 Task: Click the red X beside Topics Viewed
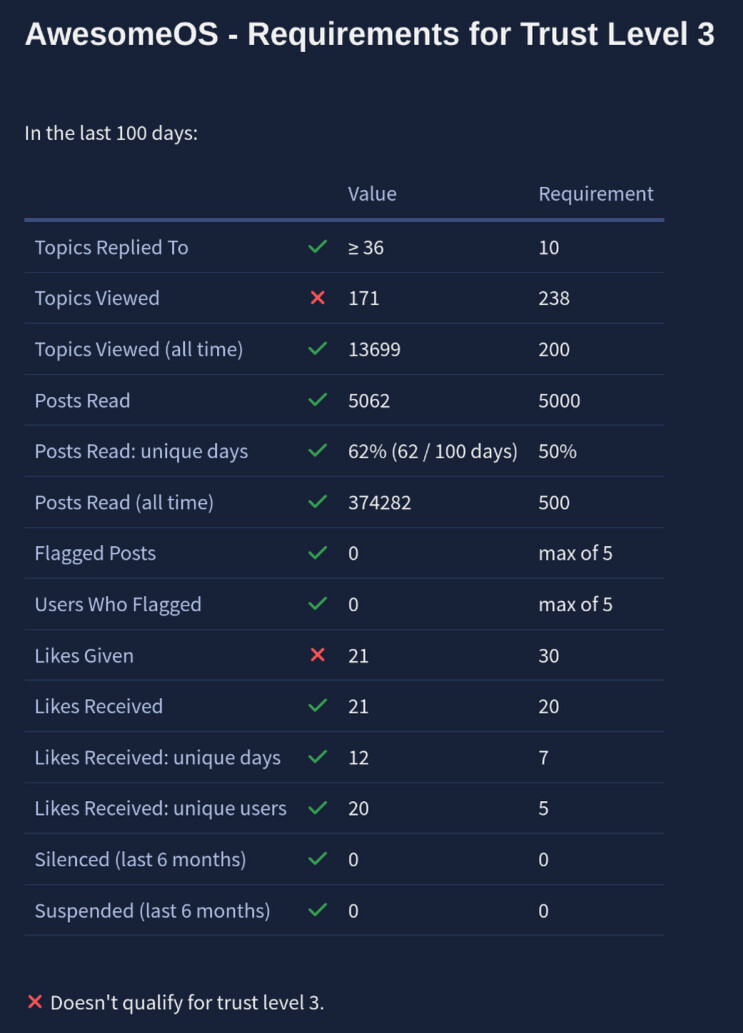coord(318,298)
